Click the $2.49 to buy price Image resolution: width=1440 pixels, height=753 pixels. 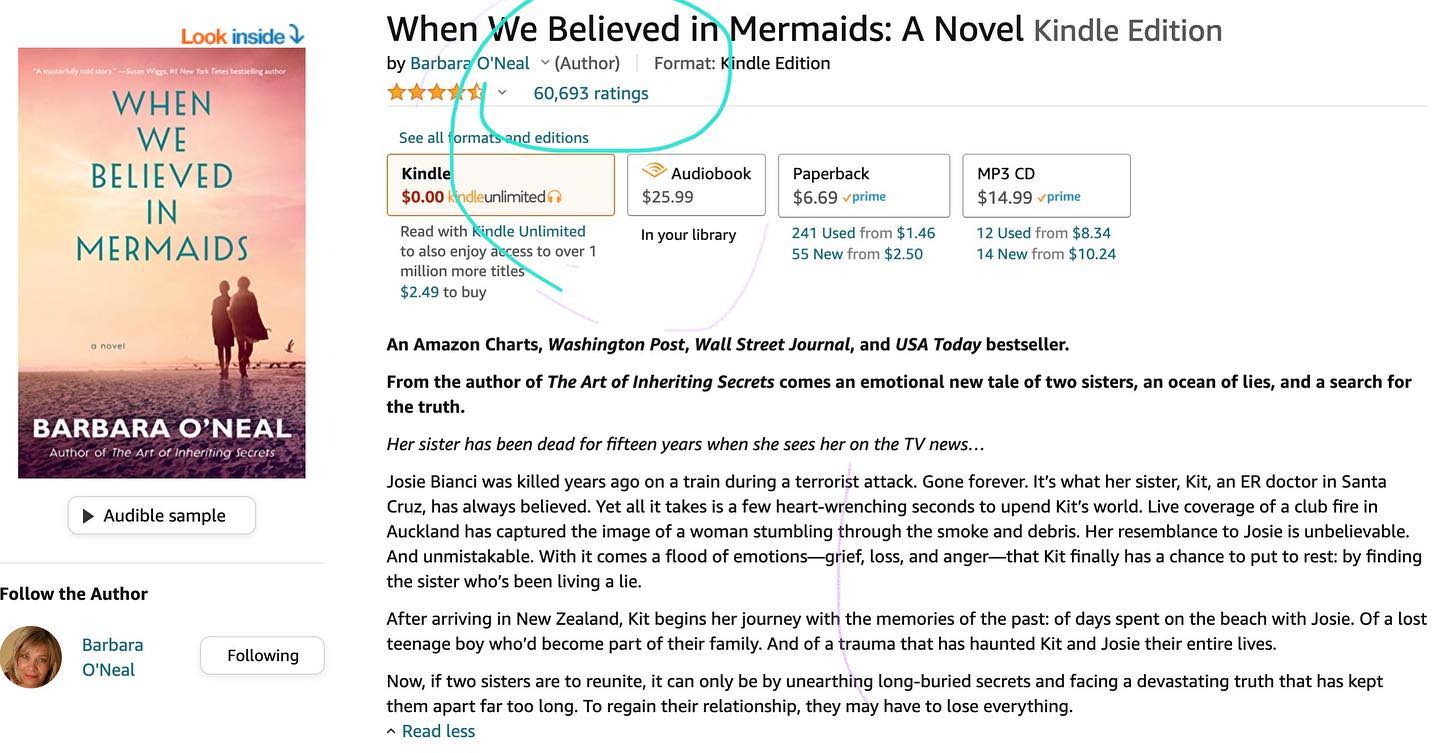tap(443, 292)
